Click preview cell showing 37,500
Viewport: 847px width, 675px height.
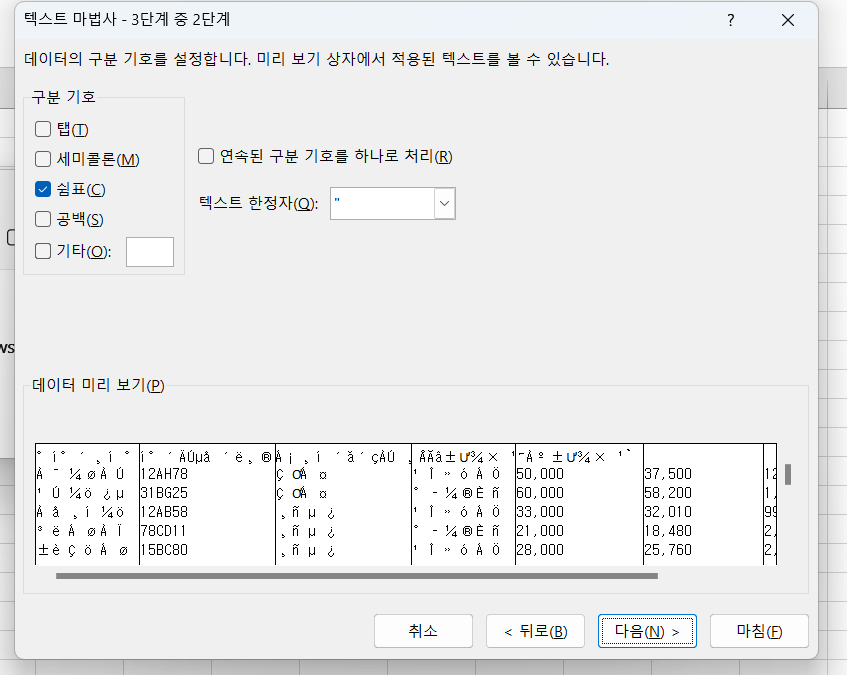[669, 474]
